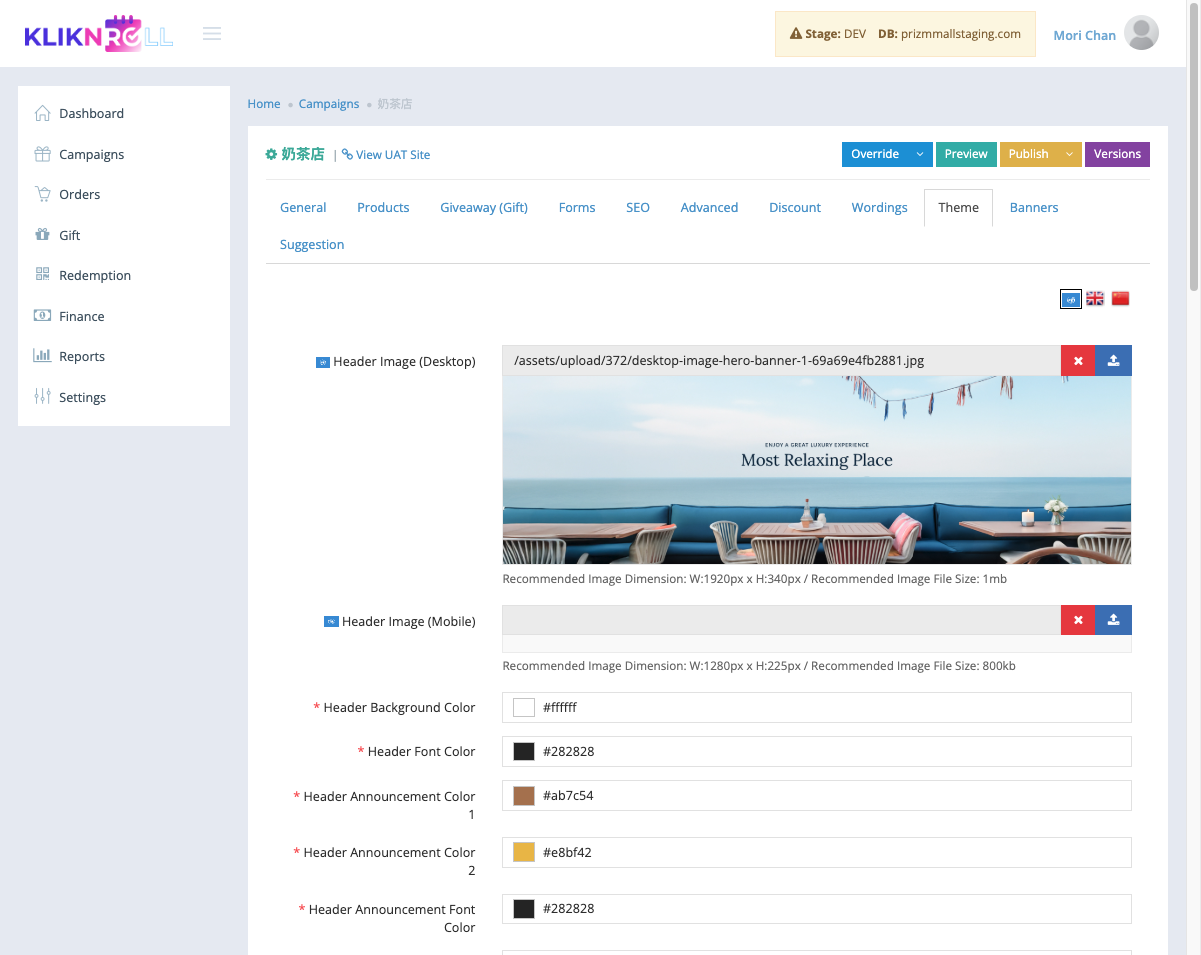
Task: Open the General tab
Action: click(303, 208)
